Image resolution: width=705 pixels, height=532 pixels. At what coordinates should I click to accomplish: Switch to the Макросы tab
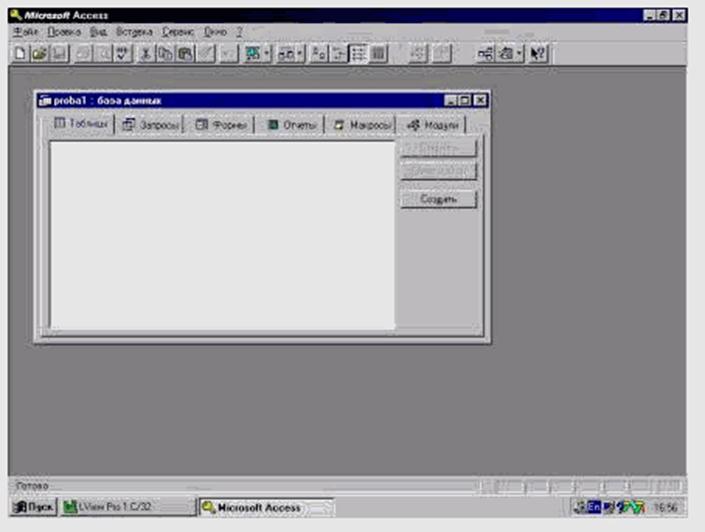click(x=362, y=125)
